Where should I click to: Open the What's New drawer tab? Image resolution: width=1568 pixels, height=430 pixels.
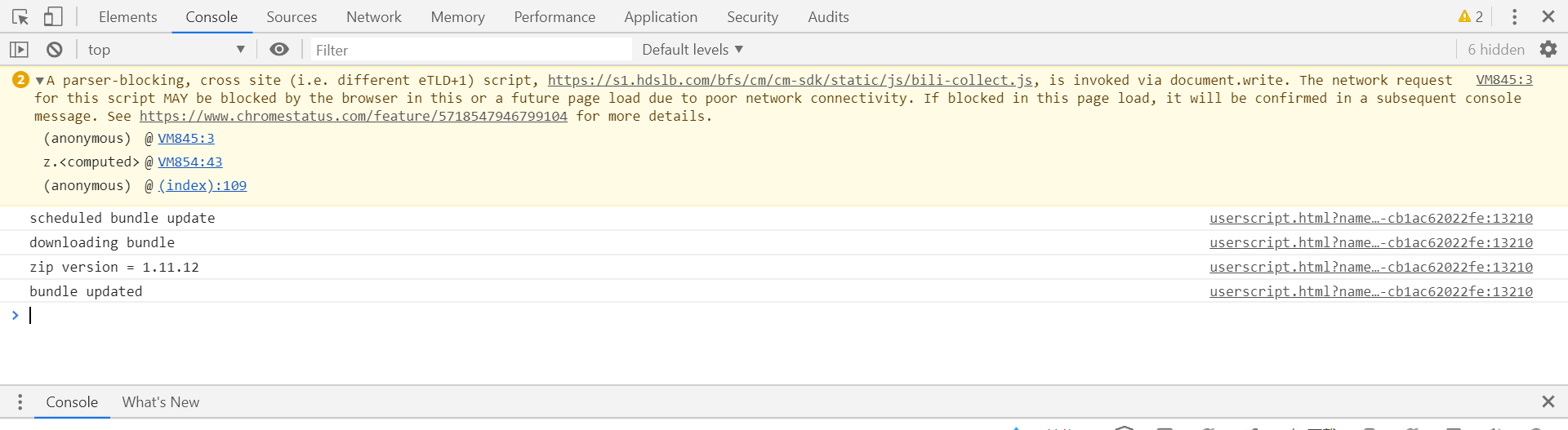pos(161,402)
